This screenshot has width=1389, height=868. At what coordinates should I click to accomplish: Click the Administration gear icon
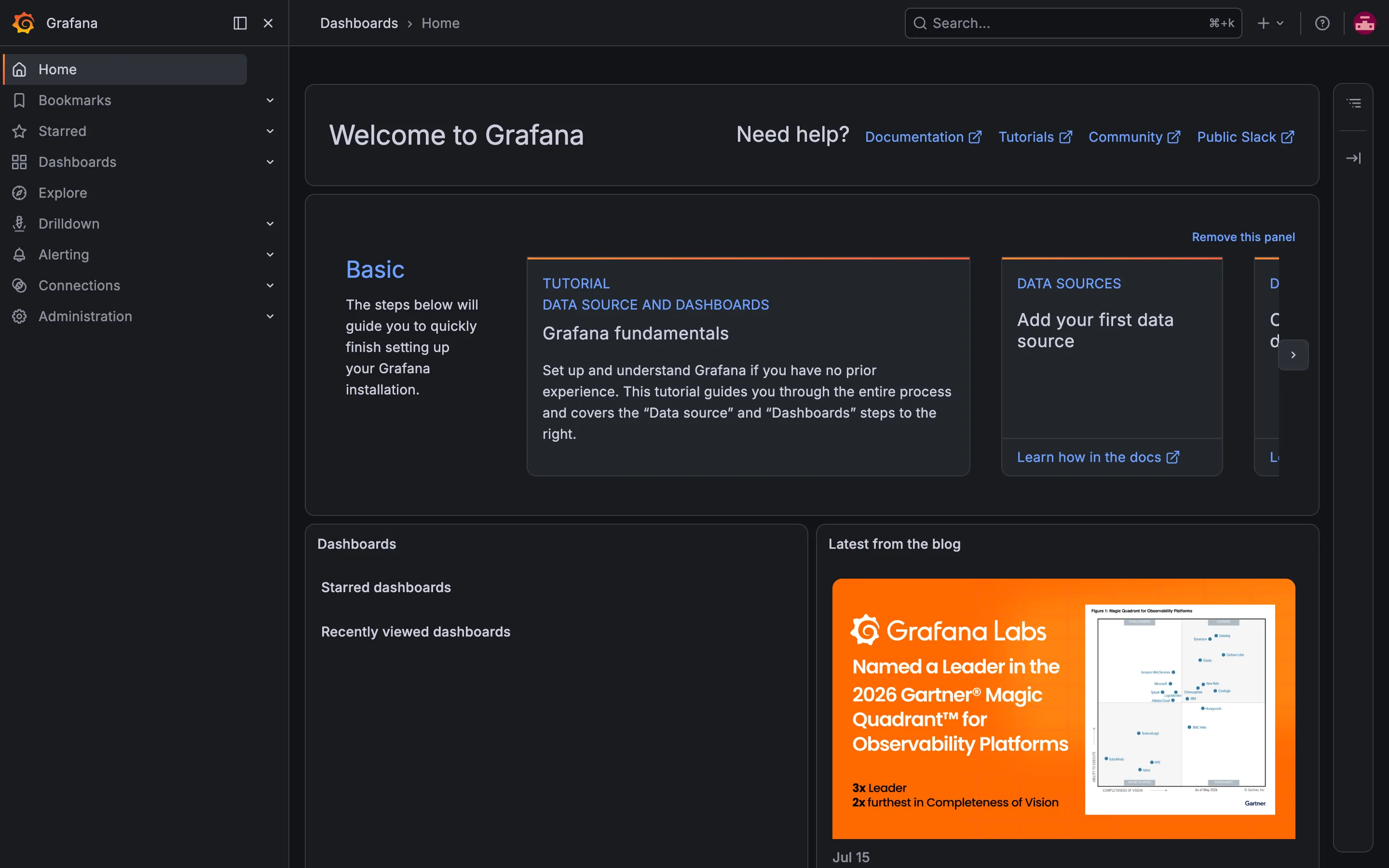pos(19,316)
